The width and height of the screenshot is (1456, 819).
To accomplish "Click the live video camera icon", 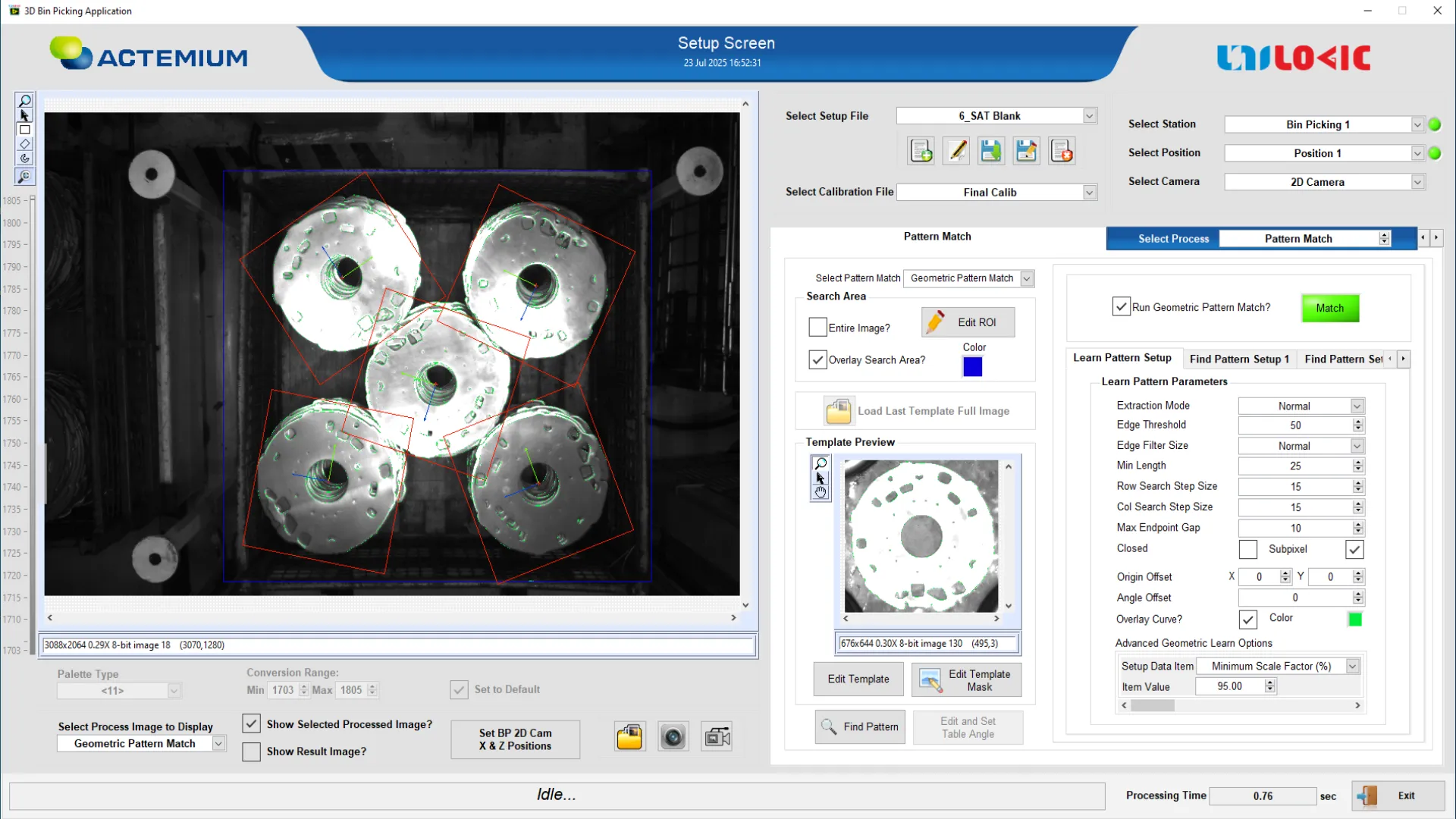I will click(717, 737).
